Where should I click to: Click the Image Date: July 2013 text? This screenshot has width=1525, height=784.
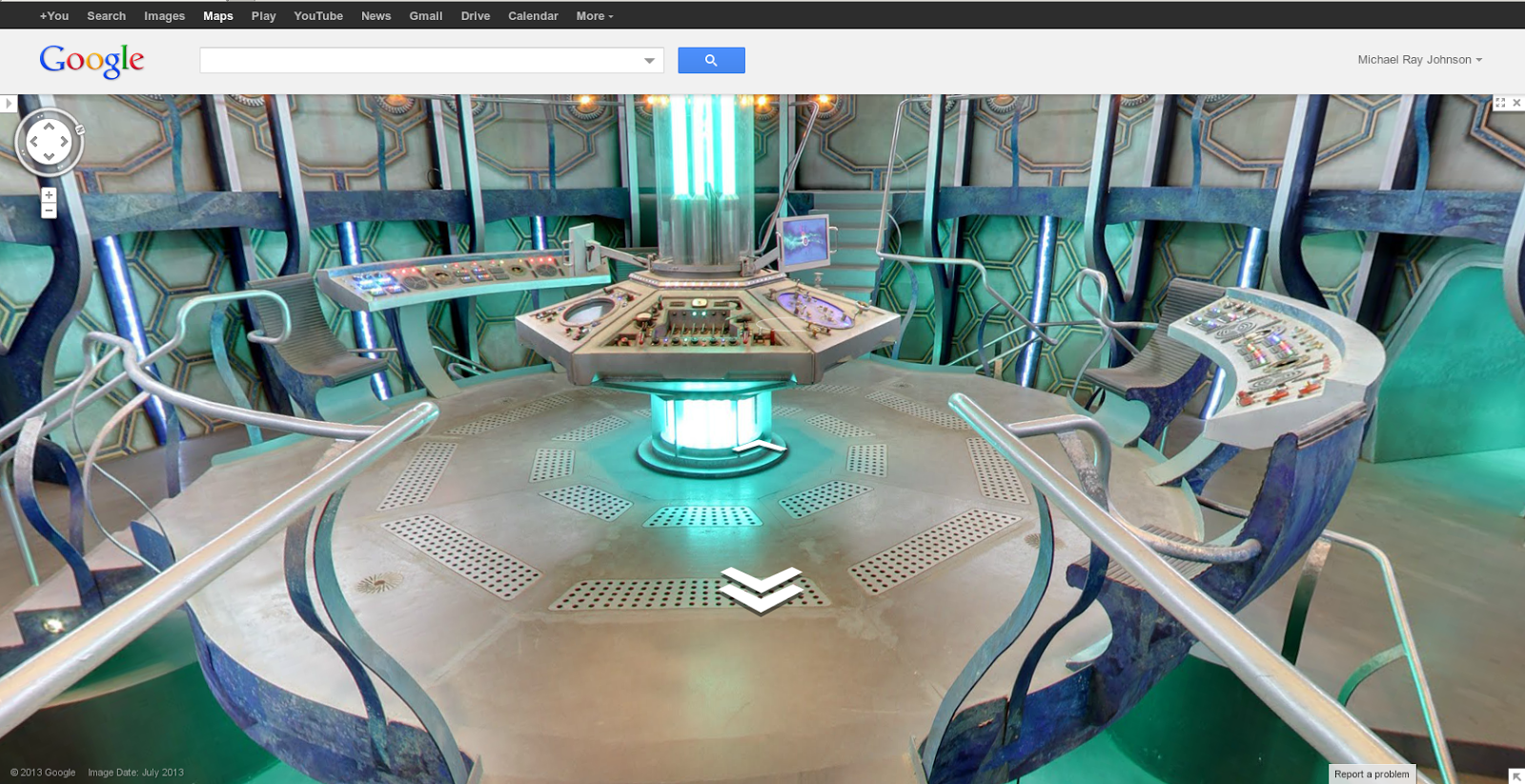point(135,773)
